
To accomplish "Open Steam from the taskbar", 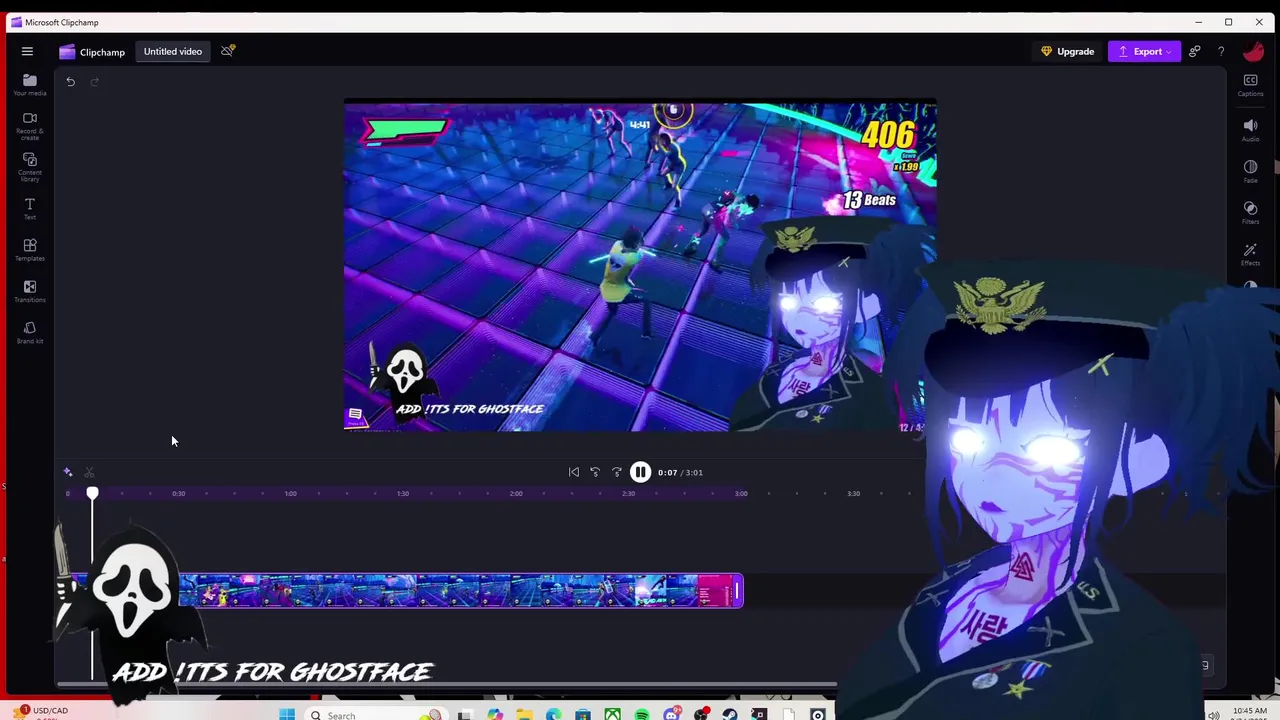I will pyautogui.click(x=730, y=714).
